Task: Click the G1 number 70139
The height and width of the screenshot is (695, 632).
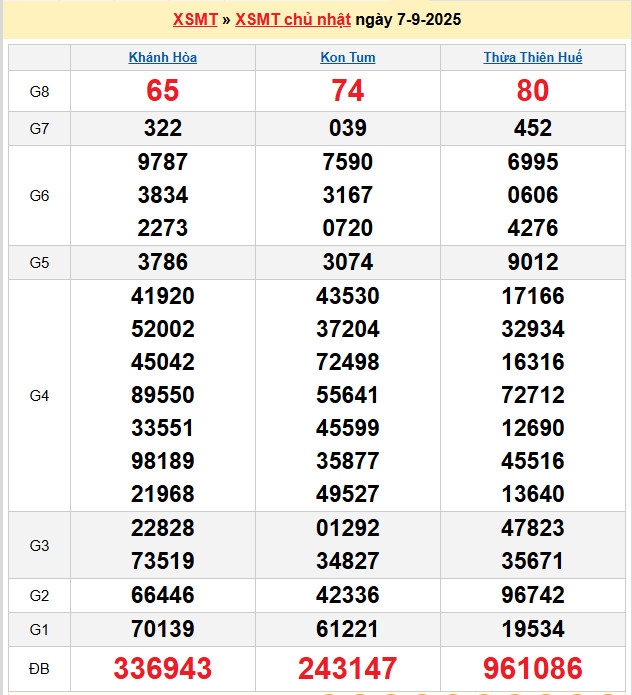Action: point(163,629)
